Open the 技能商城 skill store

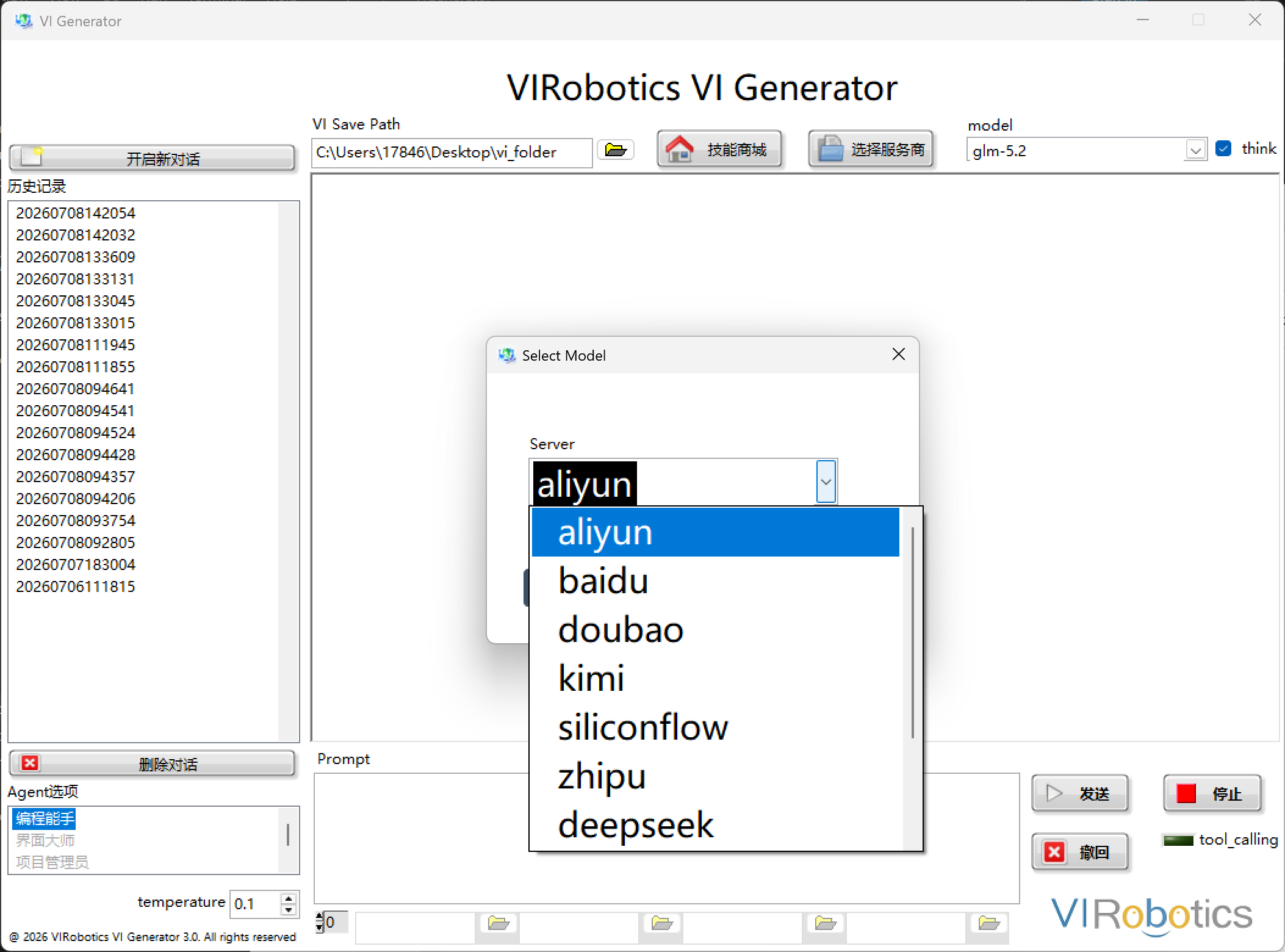[x=719, y=149]
